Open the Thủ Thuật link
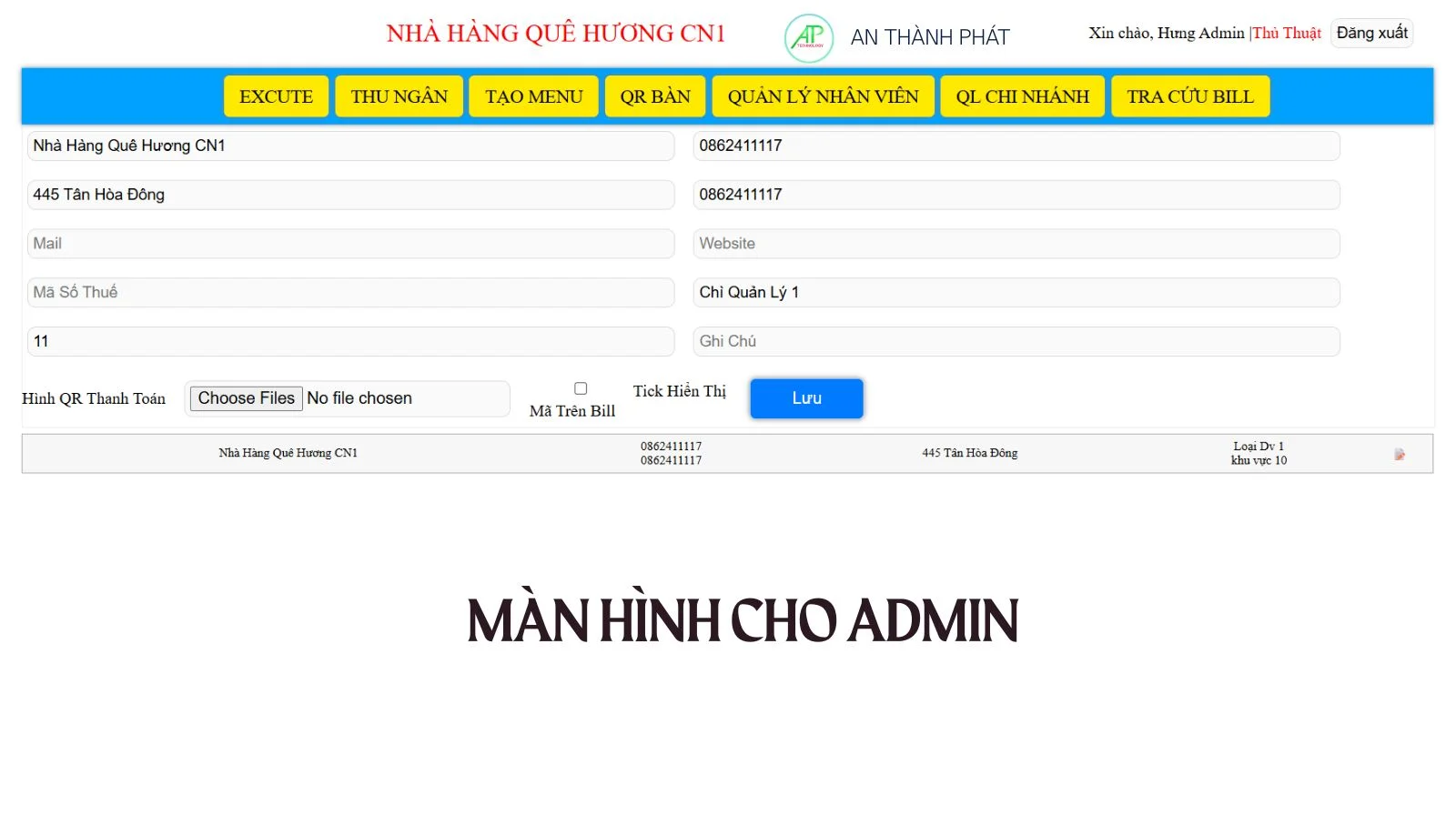Screen dimensions: 1456x815 [1287, 33]
